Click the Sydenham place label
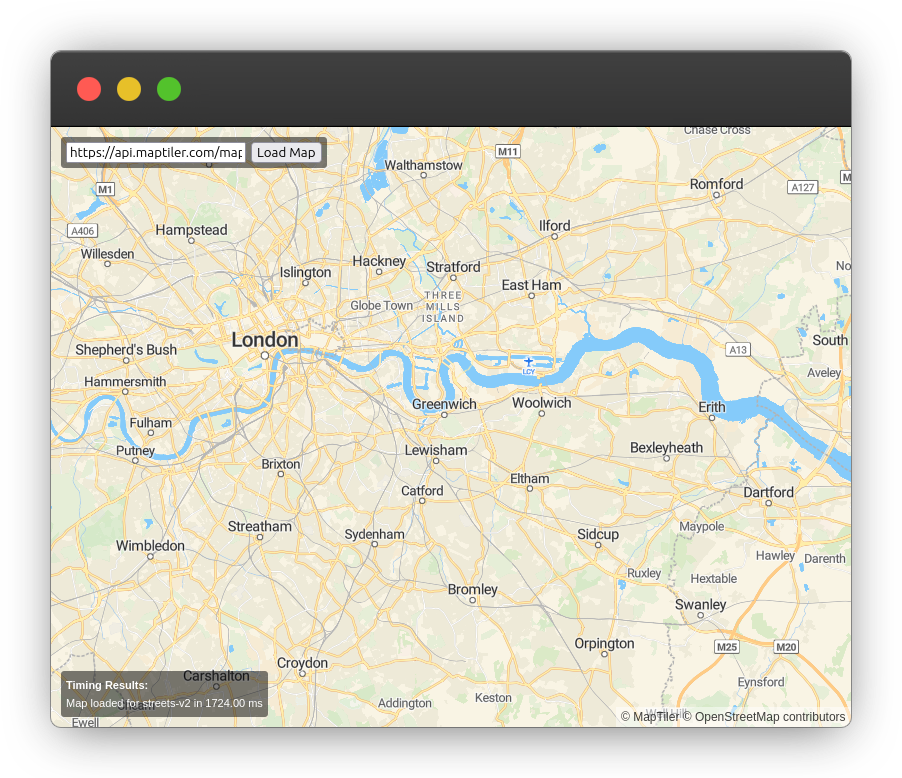The width and height of the screenshot is (902, 778). pyautogui.click(x=374, y=535)
